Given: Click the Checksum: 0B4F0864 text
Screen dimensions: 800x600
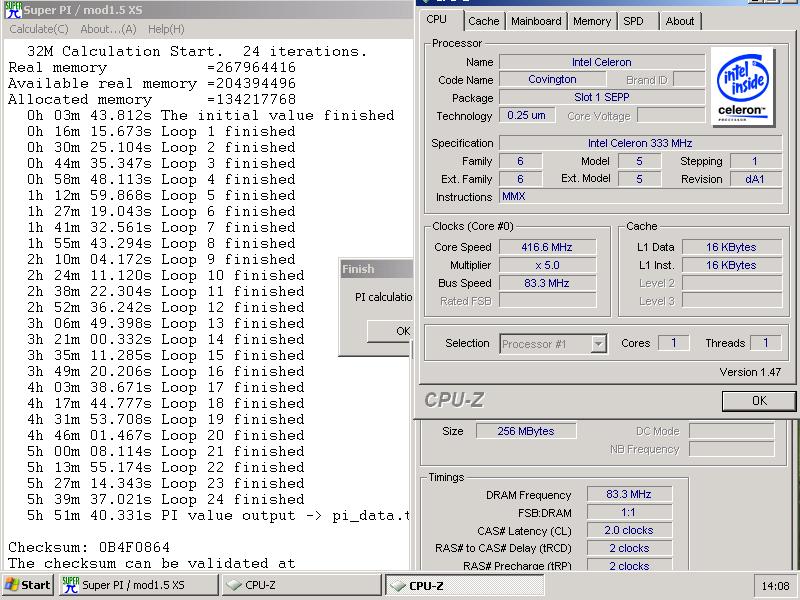Looking at the screenshot, I should click(x=89, y=547).
